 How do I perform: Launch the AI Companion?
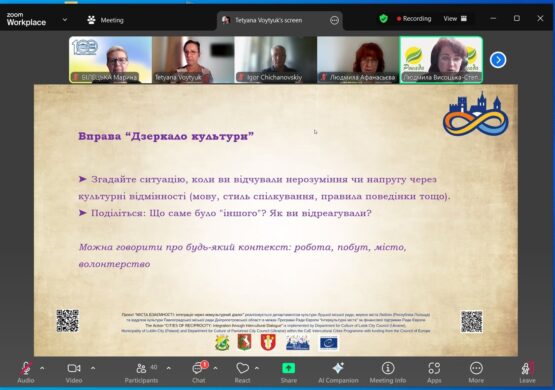338,372
